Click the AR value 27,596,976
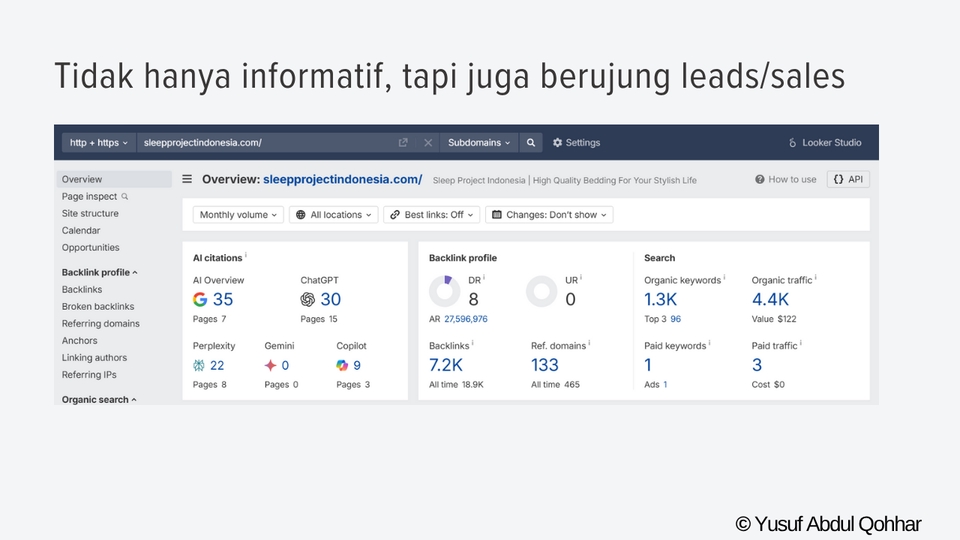The width and height of the screenshot is (960, 540). click(466, 319)
